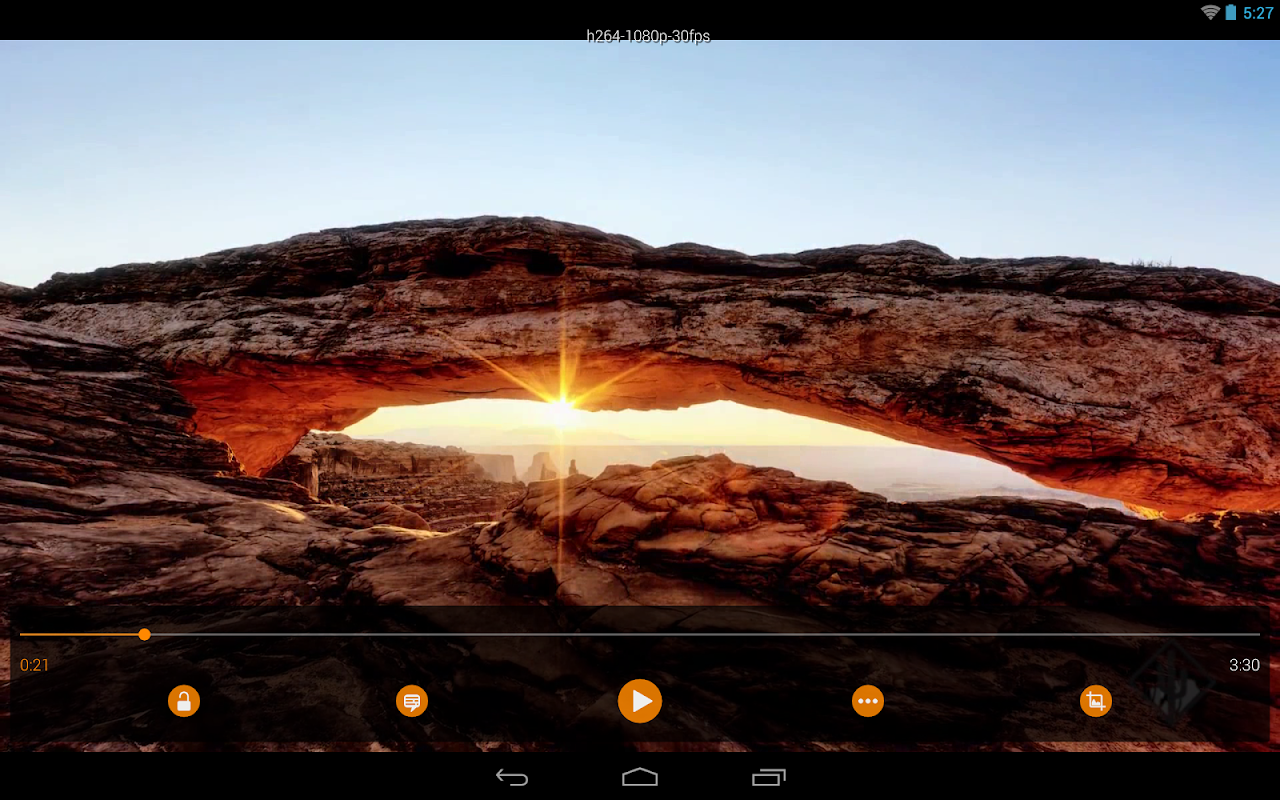Toggle screen orientation lock
The height and width of the screenshot is (800, 1280).
point(185,701)
